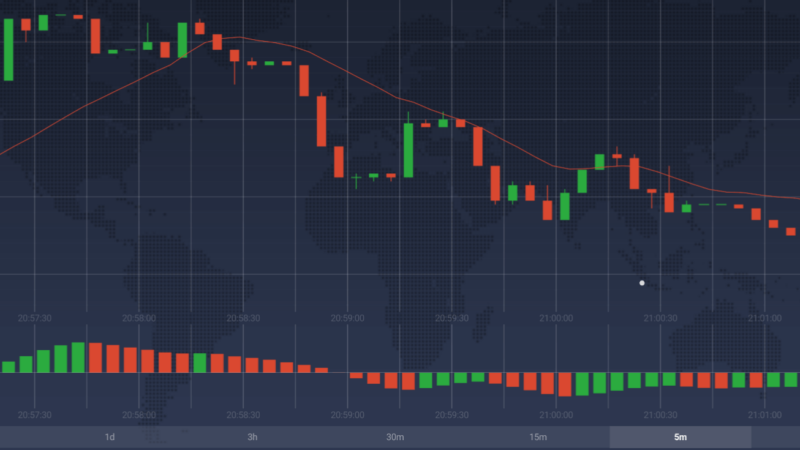Open the 15m timeframe tab

click(x=538, y=437)
